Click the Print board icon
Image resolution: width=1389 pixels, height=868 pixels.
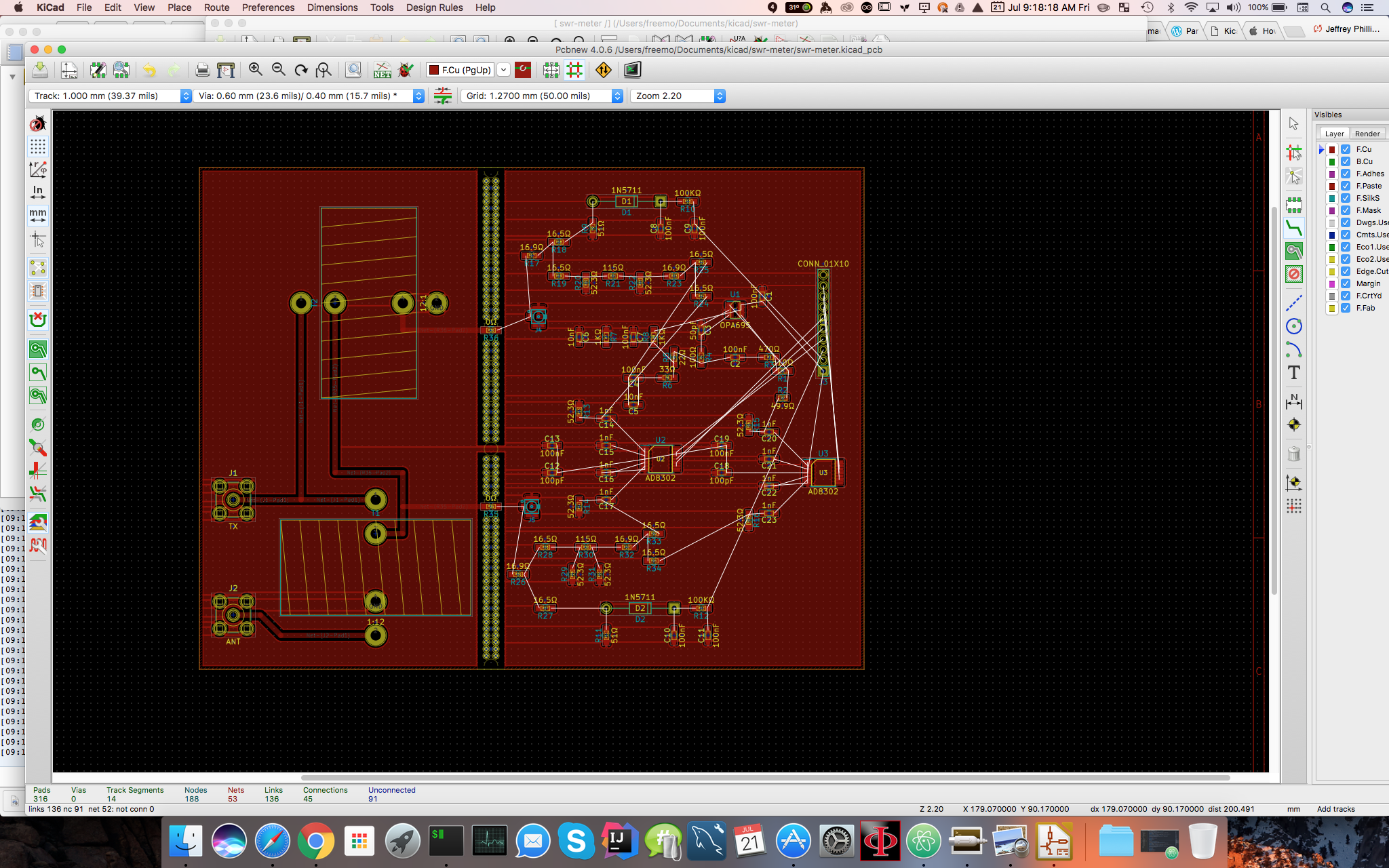pyautogui.click(x=202, y=70)
